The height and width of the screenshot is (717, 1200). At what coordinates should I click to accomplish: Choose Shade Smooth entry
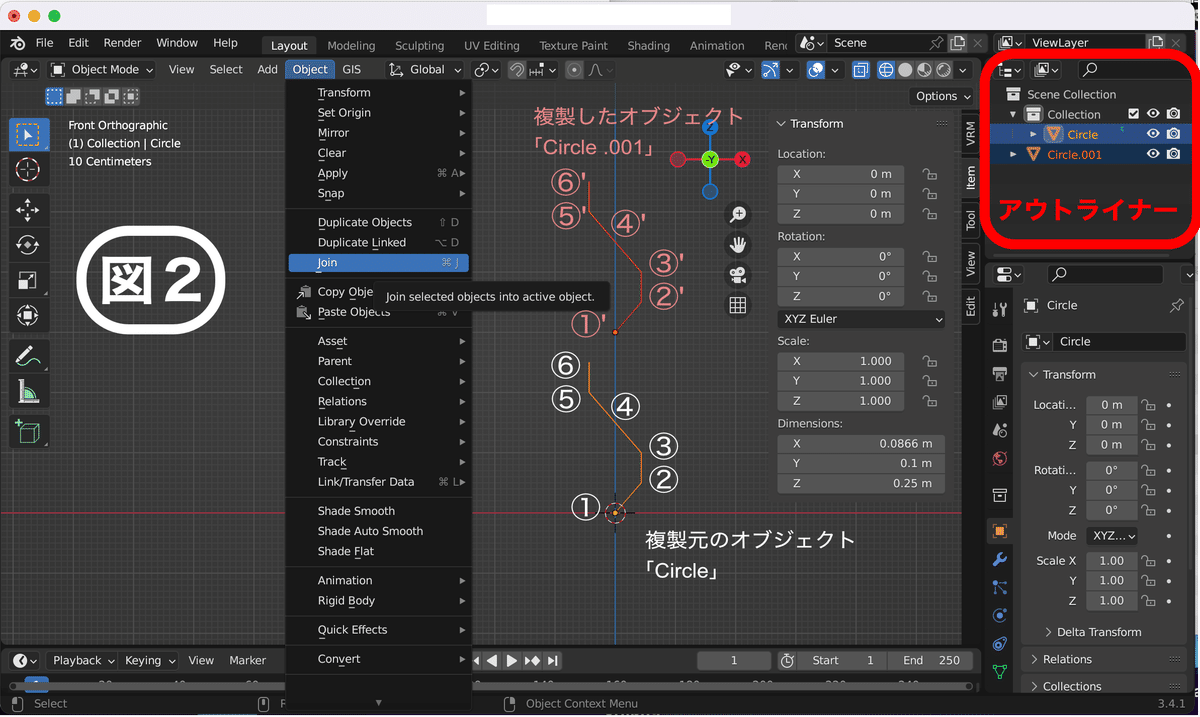tap(378, 511)
